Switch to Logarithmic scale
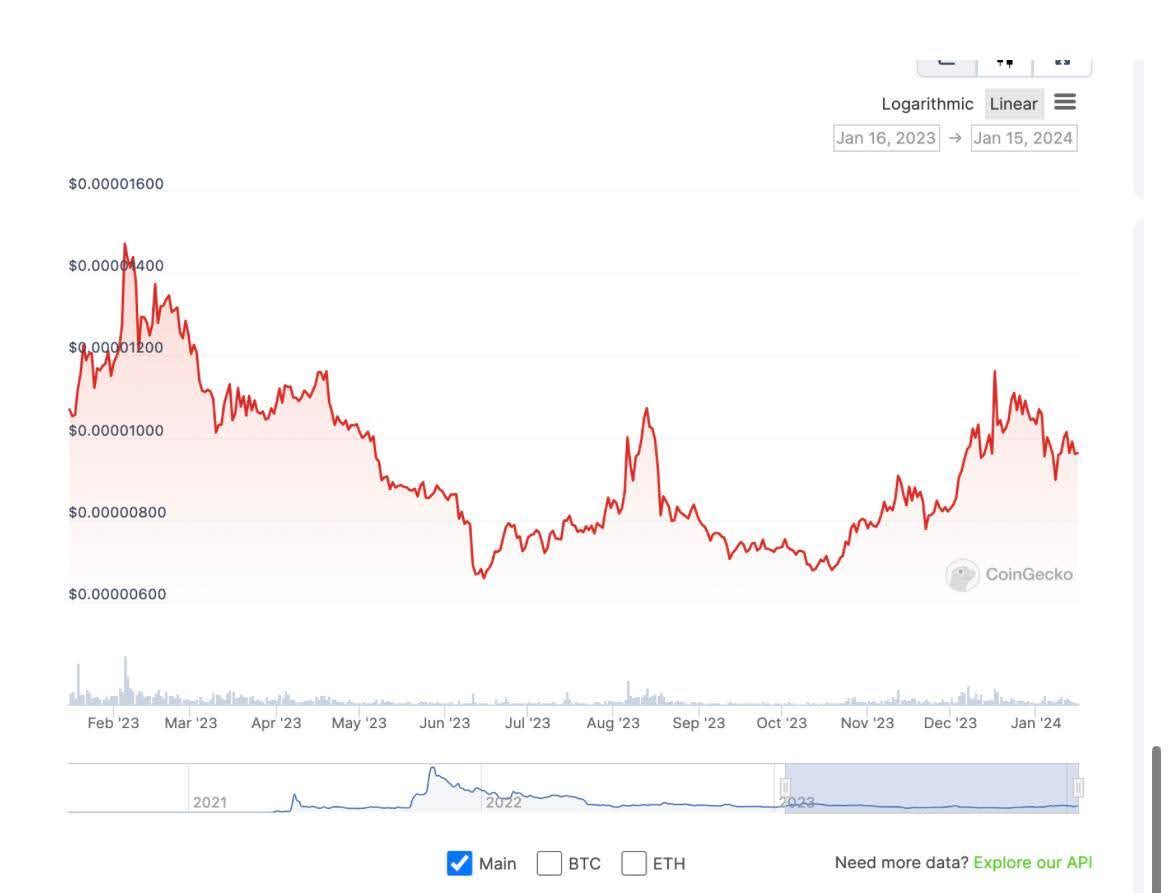 click(x=927, y=103)
